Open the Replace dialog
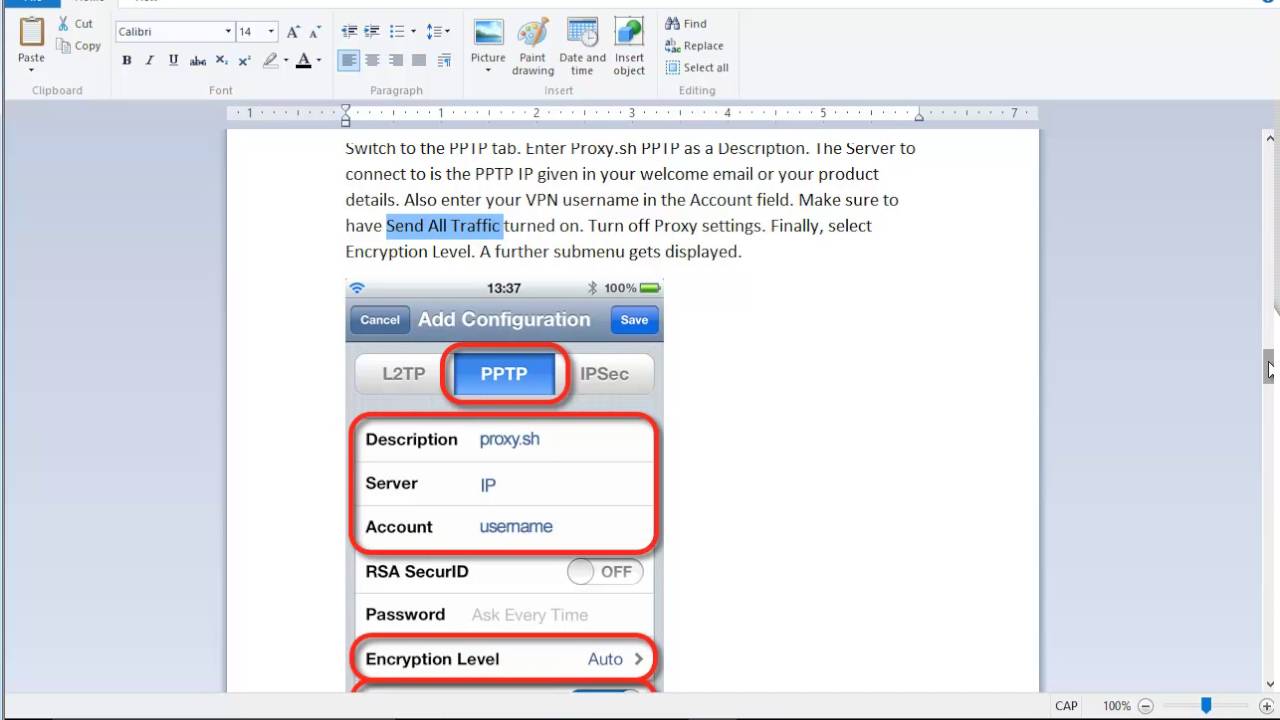This screenshot has width=1280, height=720. click(x=694, y=46)
